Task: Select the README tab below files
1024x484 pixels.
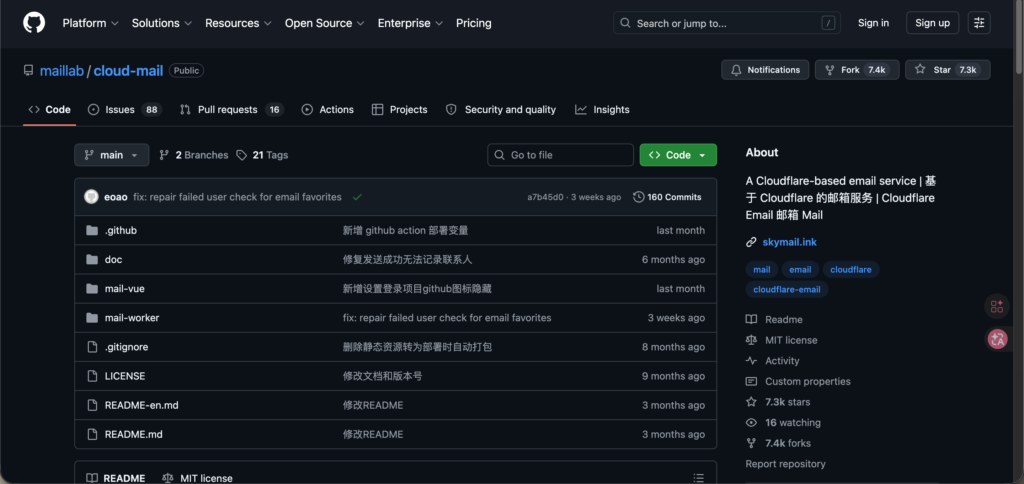Action: click(116, 478)
